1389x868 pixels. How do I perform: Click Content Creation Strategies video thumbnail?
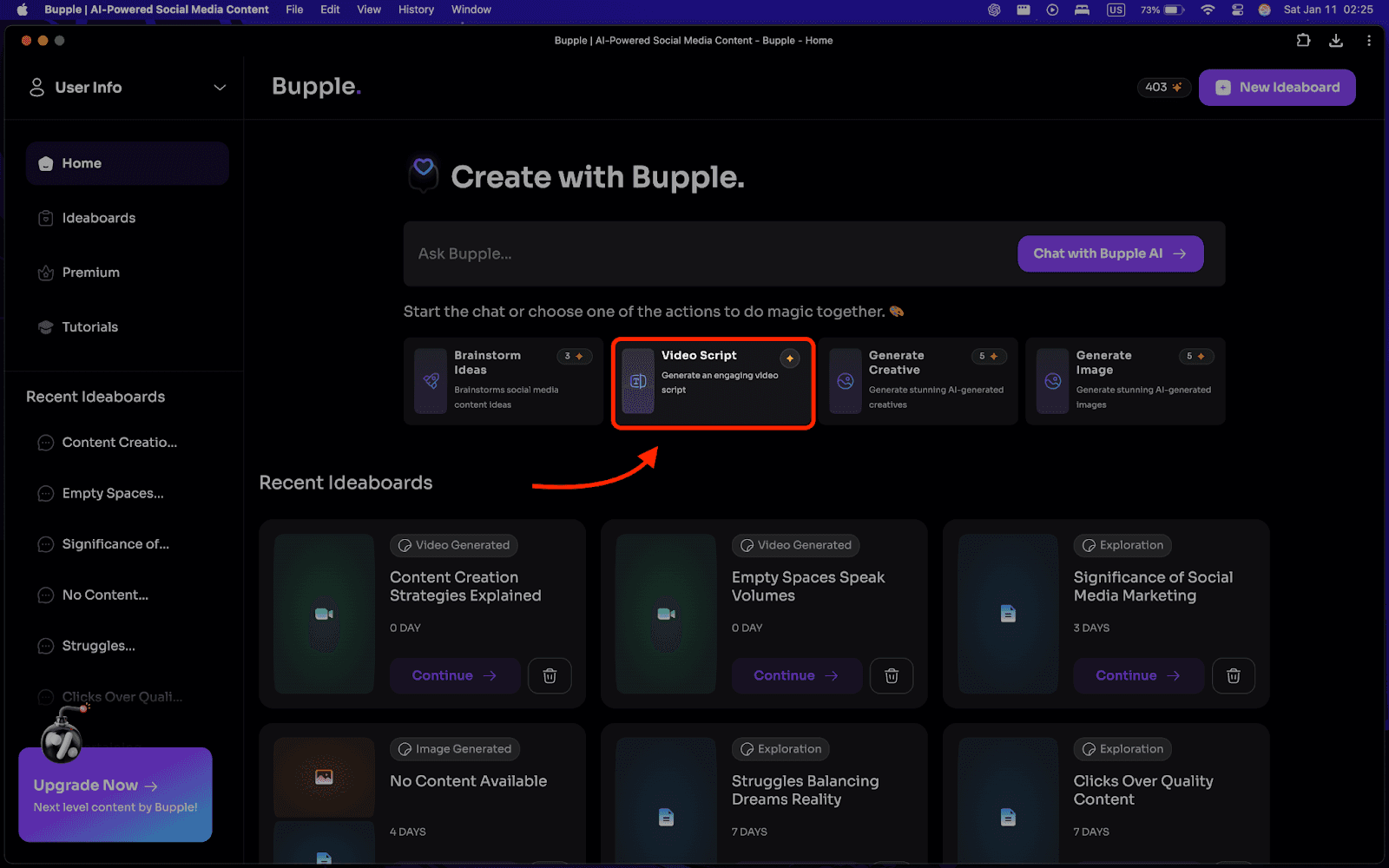click(x=324, y=614)
